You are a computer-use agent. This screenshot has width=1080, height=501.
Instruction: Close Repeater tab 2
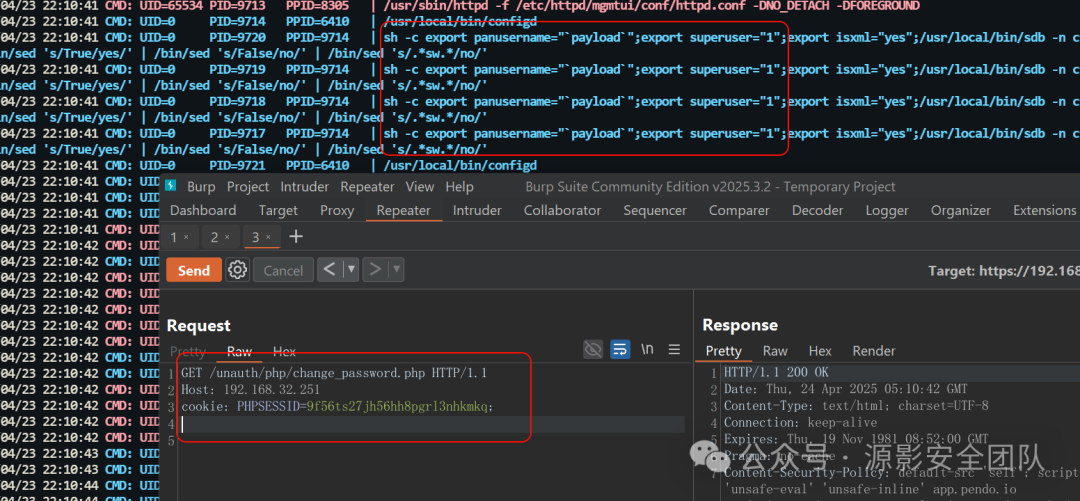coord(227,238)
